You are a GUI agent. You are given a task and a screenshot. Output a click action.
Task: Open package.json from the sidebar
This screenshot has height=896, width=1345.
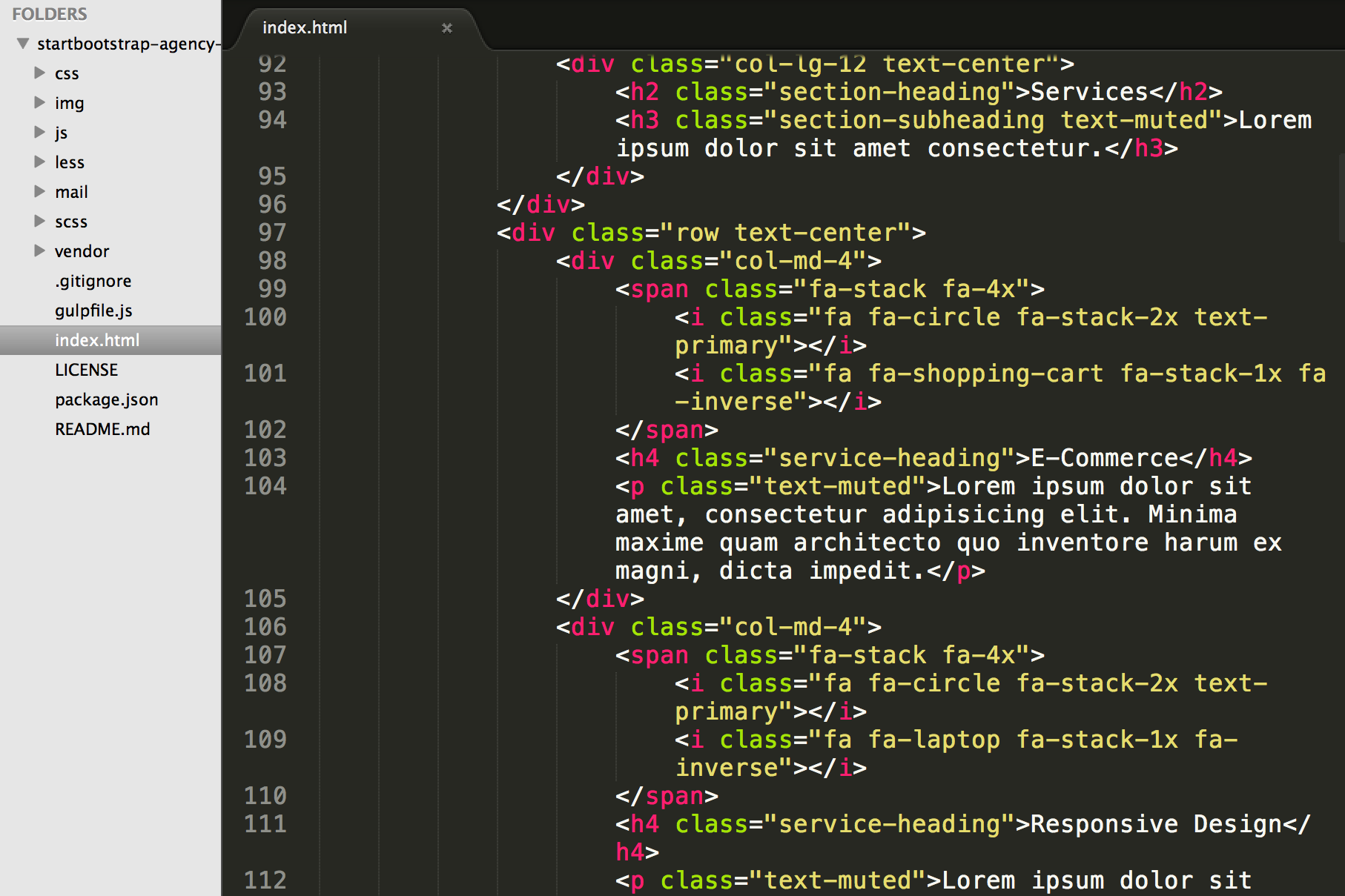106,399
